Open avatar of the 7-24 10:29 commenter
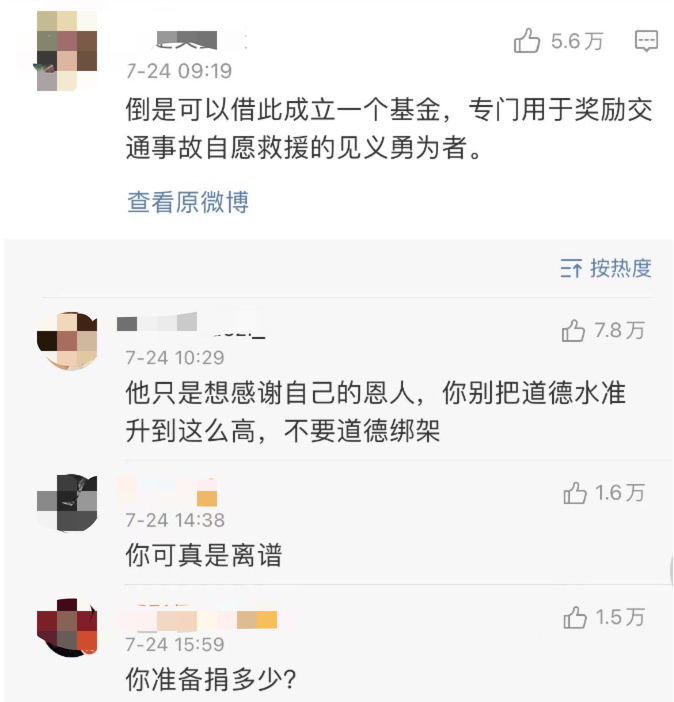Screen dimensions: 674x702 tap(66, 342)
